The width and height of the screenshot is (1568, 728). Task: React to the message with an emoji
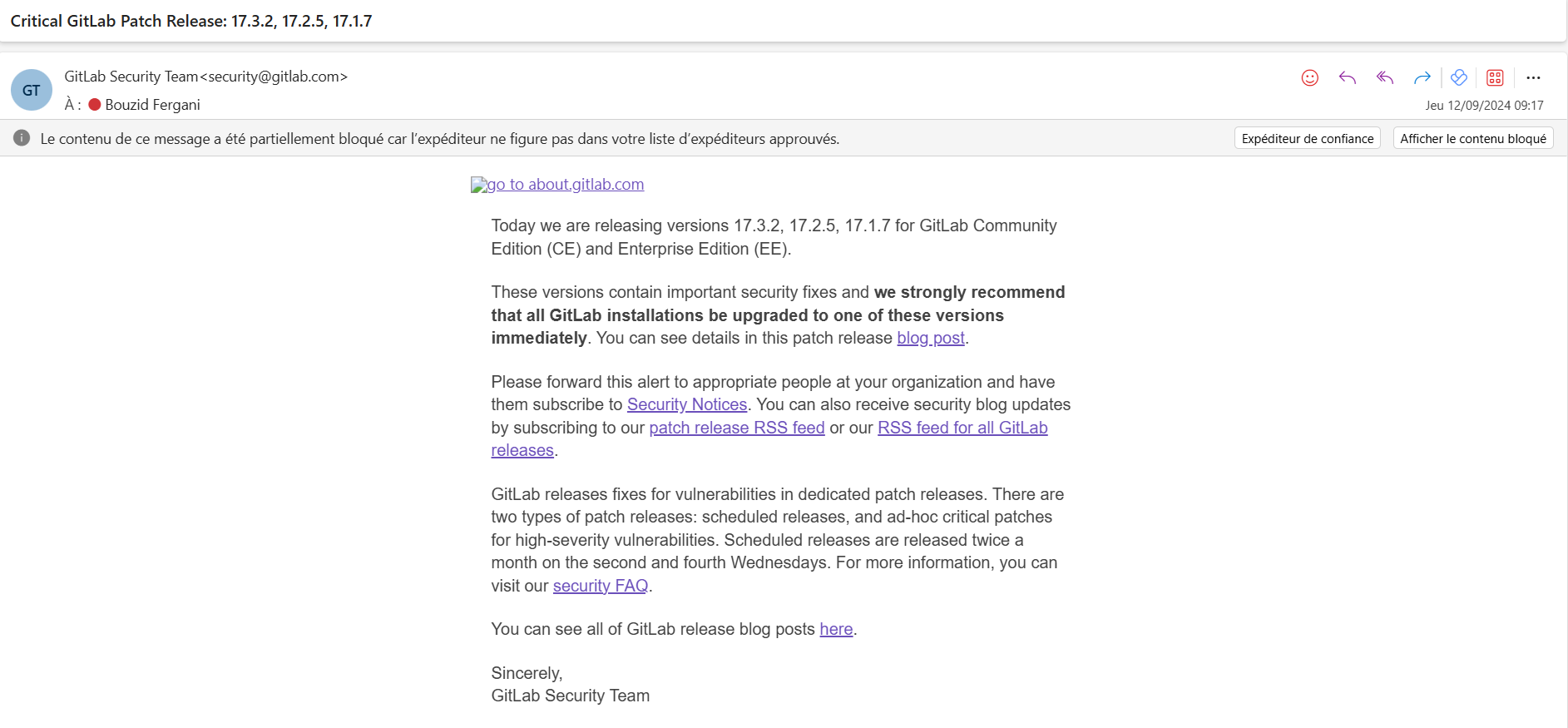pyautogui.click(x=1309, y=77)
